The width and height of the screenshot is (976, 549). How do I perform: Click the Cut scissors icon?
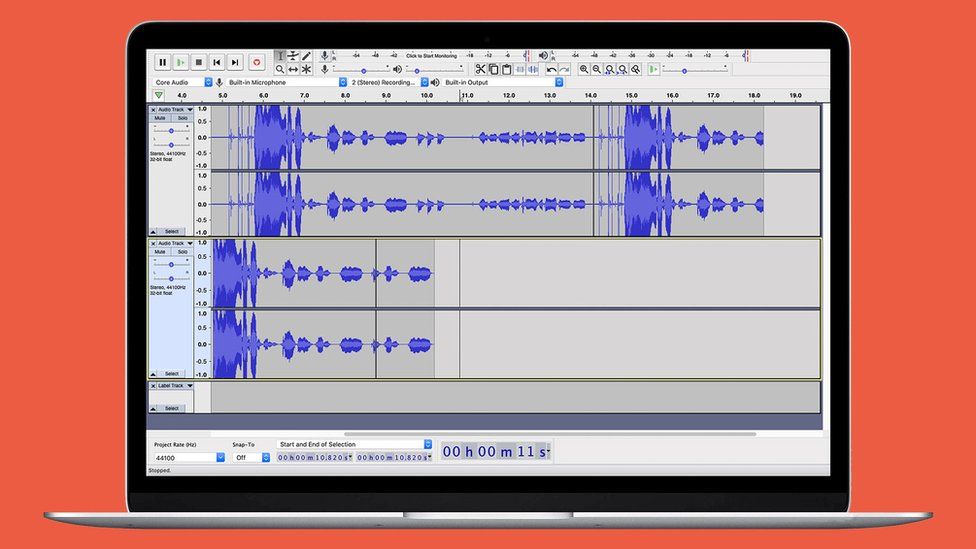480,69
